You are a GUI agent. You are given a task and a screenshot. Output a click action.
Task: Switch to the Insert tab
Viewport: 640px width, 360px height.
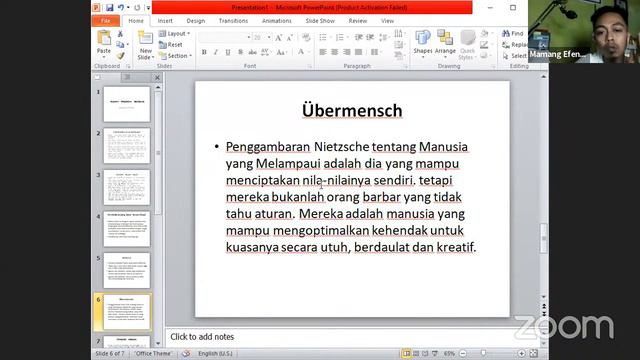(x=165, y=21)
